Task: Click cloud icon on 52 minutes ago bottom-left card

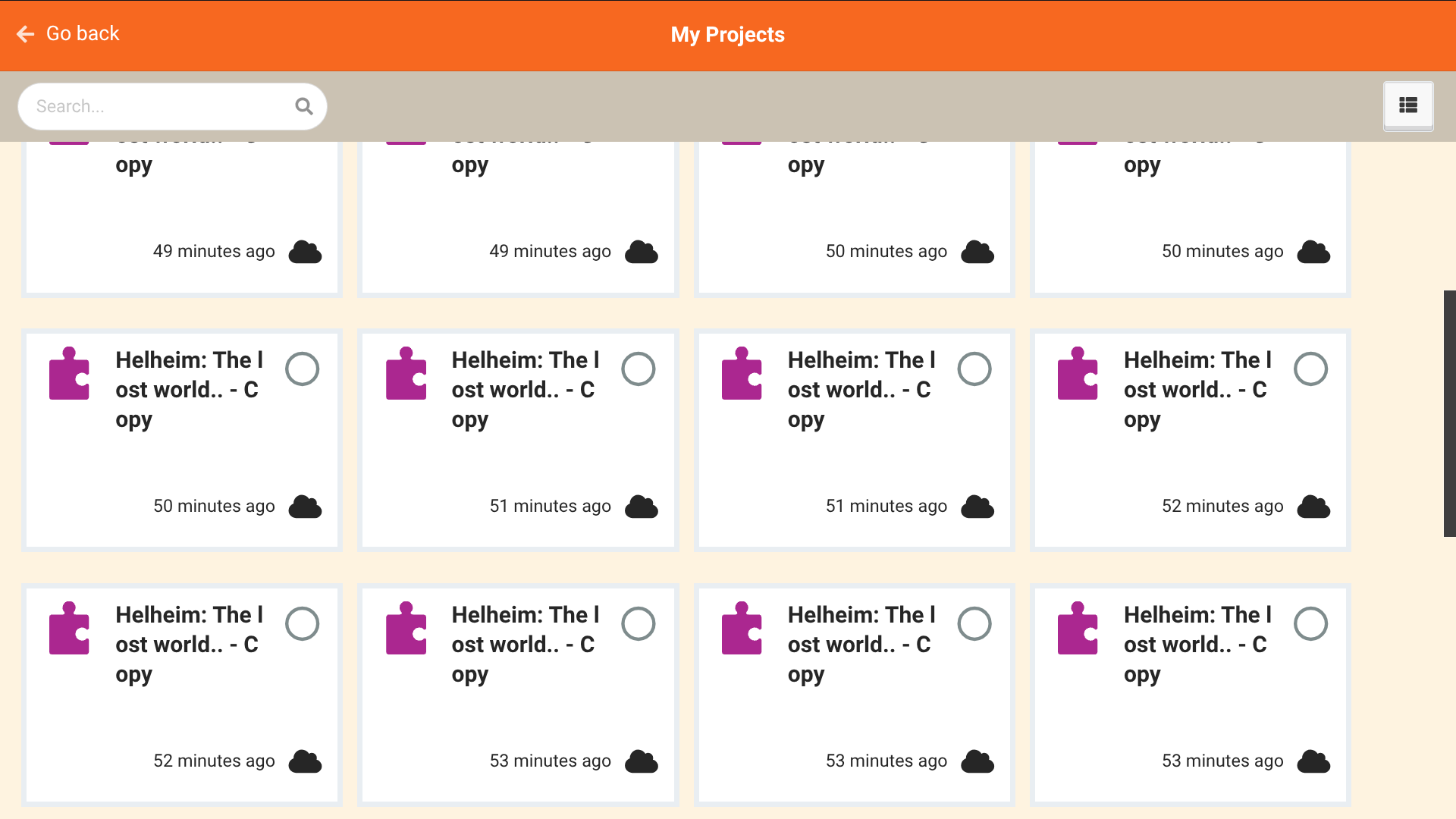Action: click(305, 761)
